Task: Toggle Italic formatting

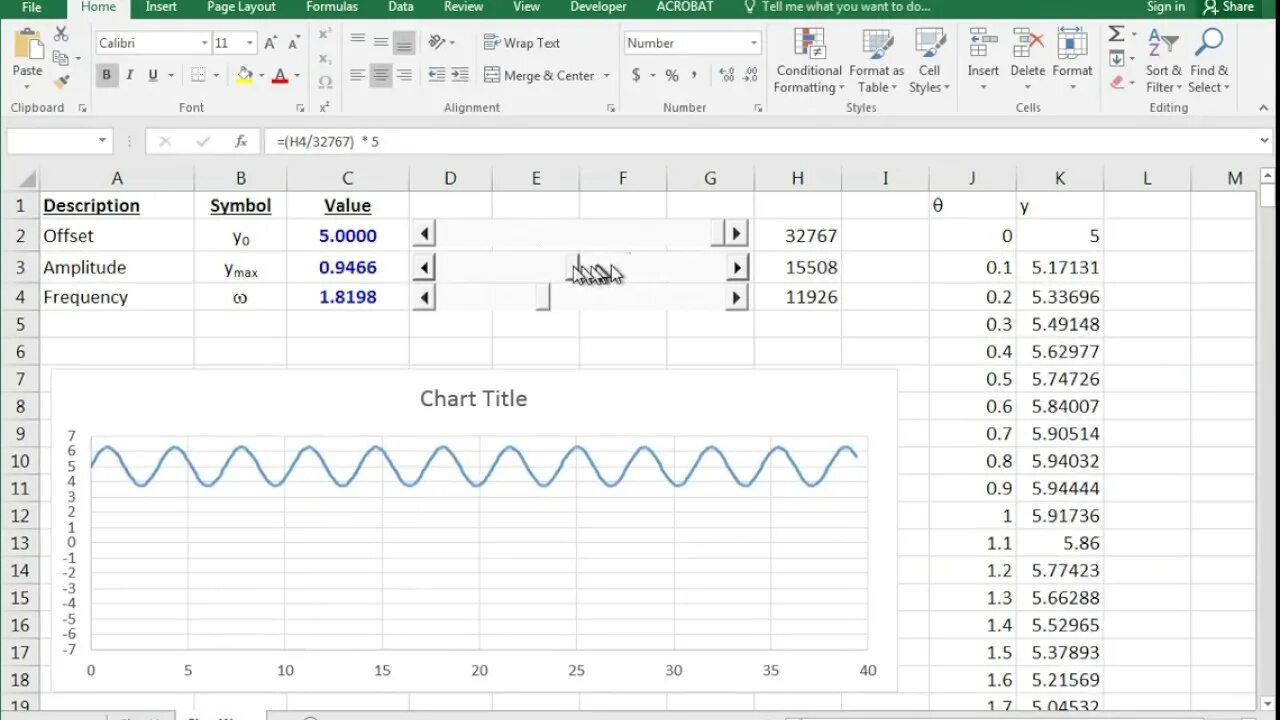Action: click(130, 75)
